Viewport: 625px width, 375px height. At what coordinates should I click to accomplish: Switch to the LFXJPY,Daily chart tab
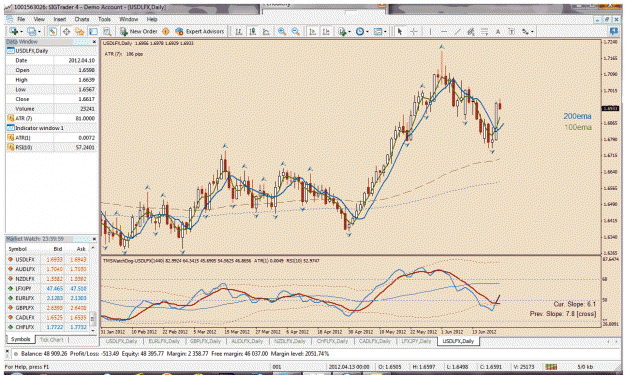(x=417, y=341)
